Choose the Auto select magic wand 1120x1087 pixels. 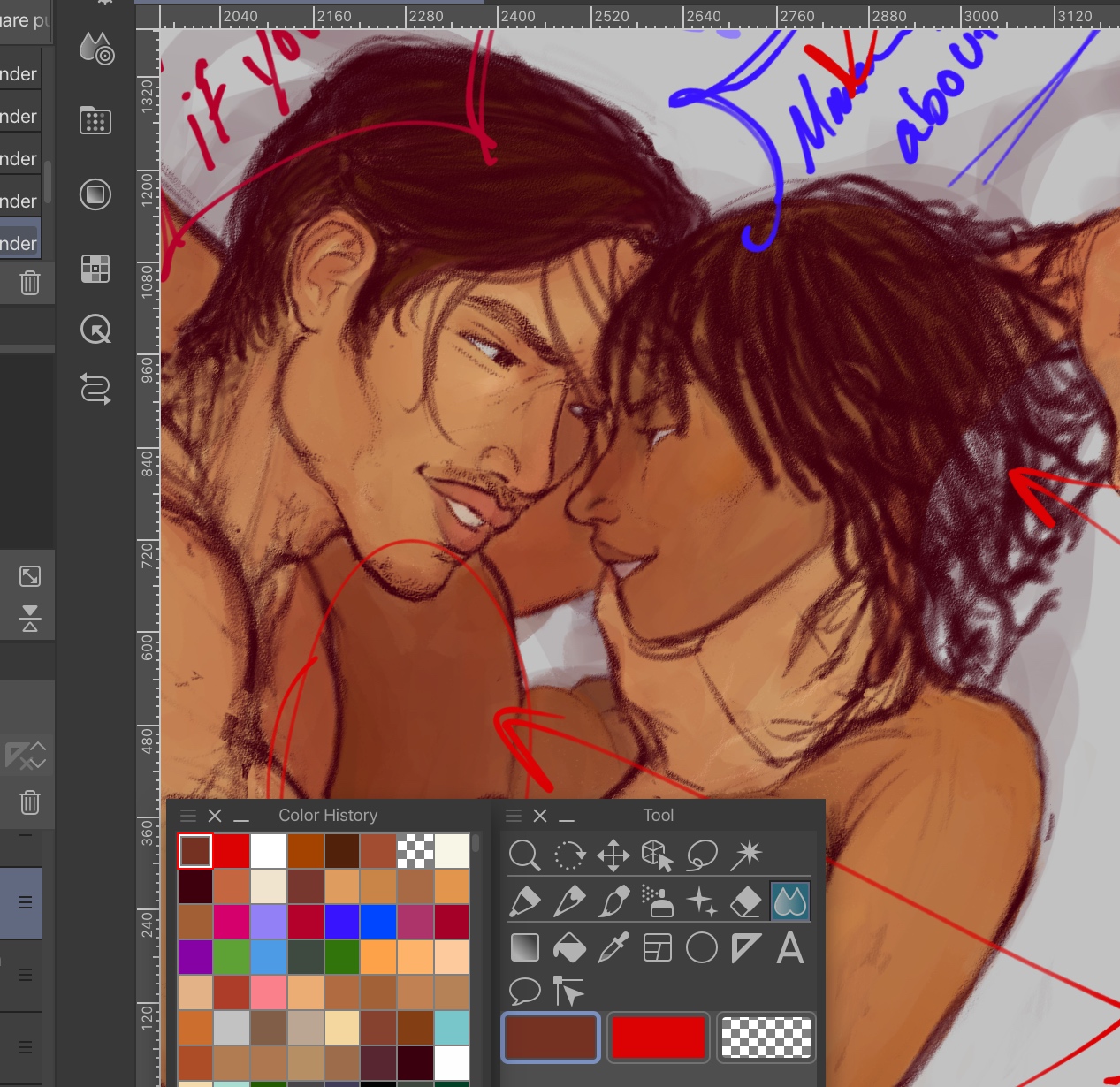[747, 855]
